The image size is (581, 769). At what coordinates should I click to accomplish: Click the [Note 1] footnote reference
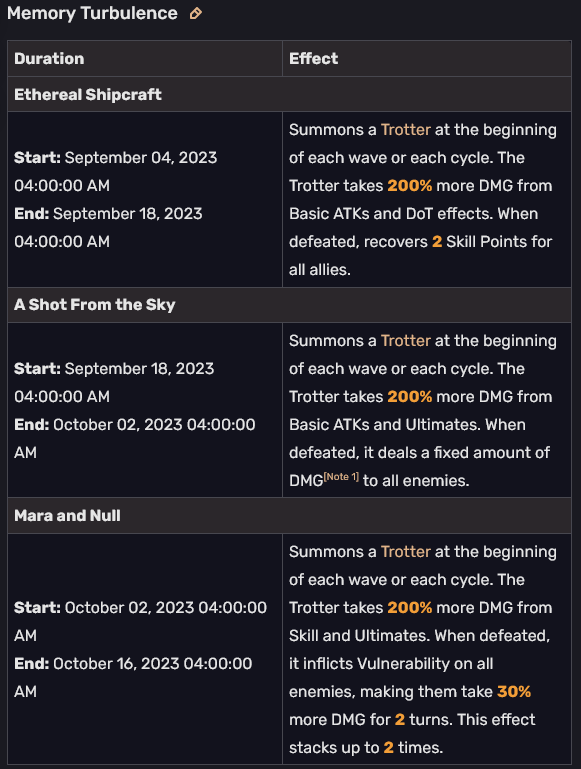341,477
